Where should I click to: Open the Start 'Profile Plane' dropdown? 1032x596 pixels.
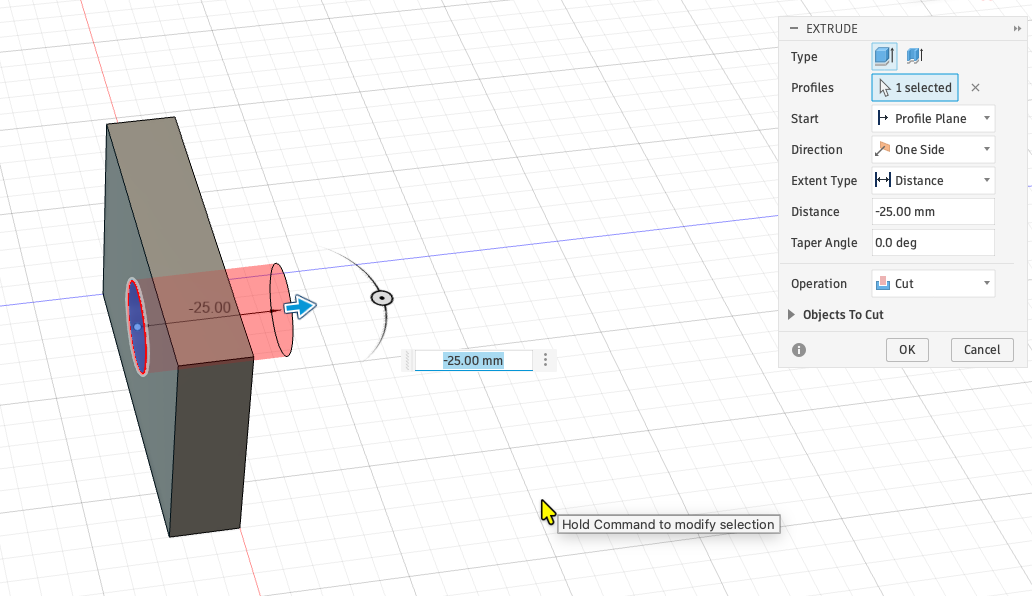[933, 118]
